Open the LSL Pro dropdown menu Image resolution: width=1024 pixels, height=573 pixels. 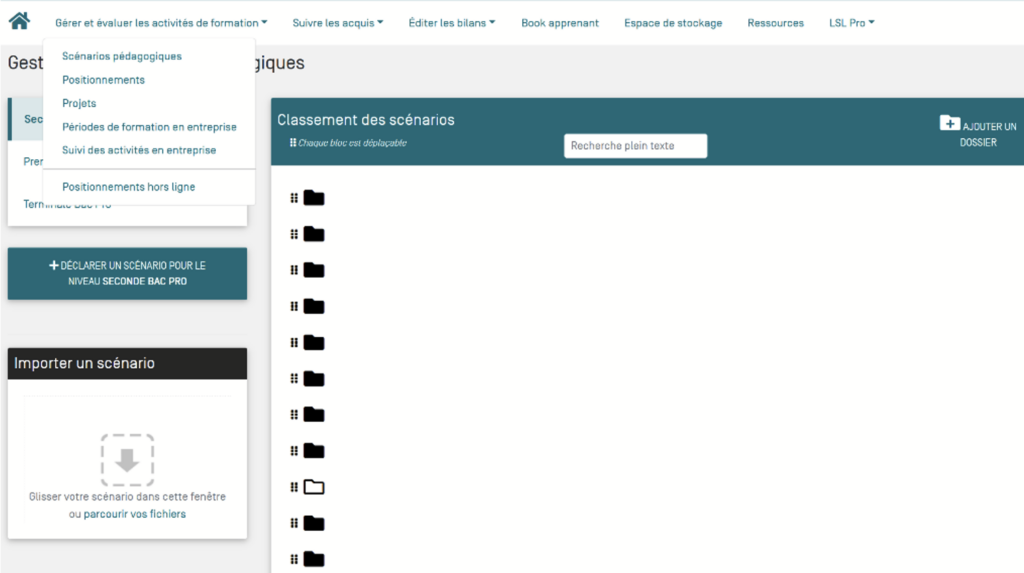[851, 23]
